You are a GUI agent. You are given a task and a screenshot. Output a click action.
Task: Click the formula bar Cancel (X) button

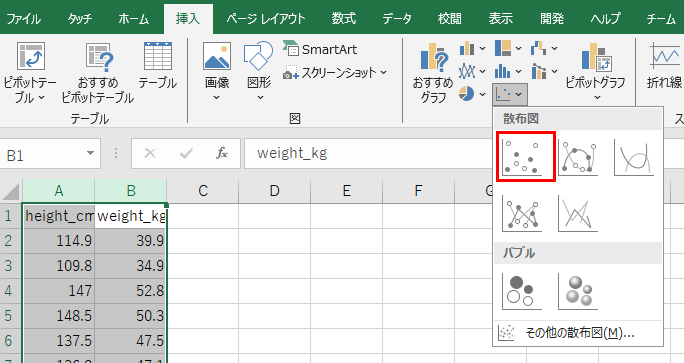coord(150,153)
